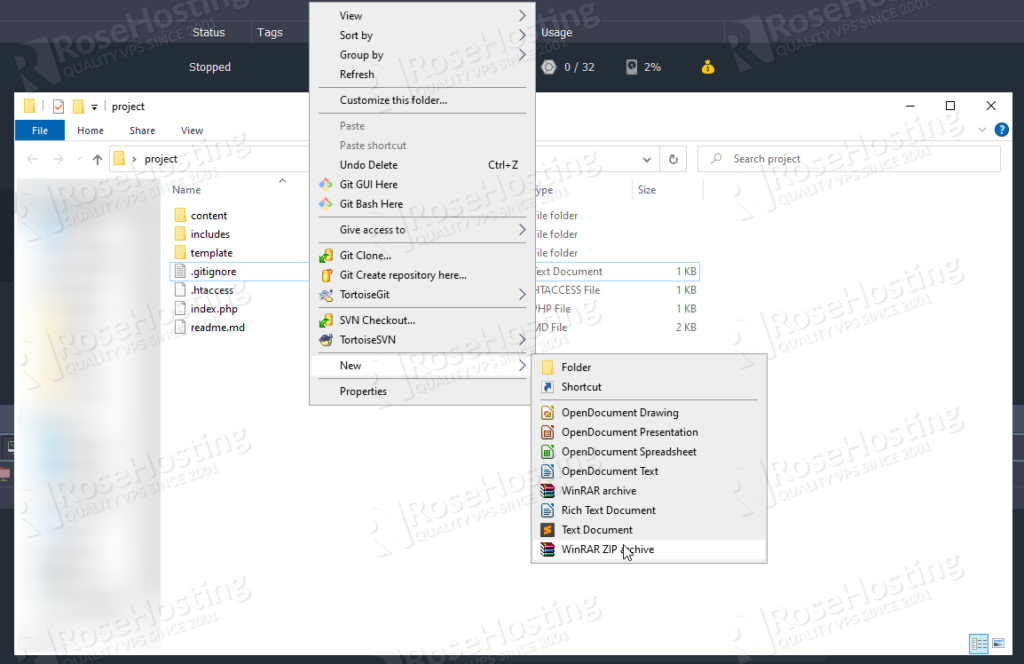Expand the Sort by submenu arrow
The image size is (1024, 664).
pyautogui.click(x=522, y=35)
